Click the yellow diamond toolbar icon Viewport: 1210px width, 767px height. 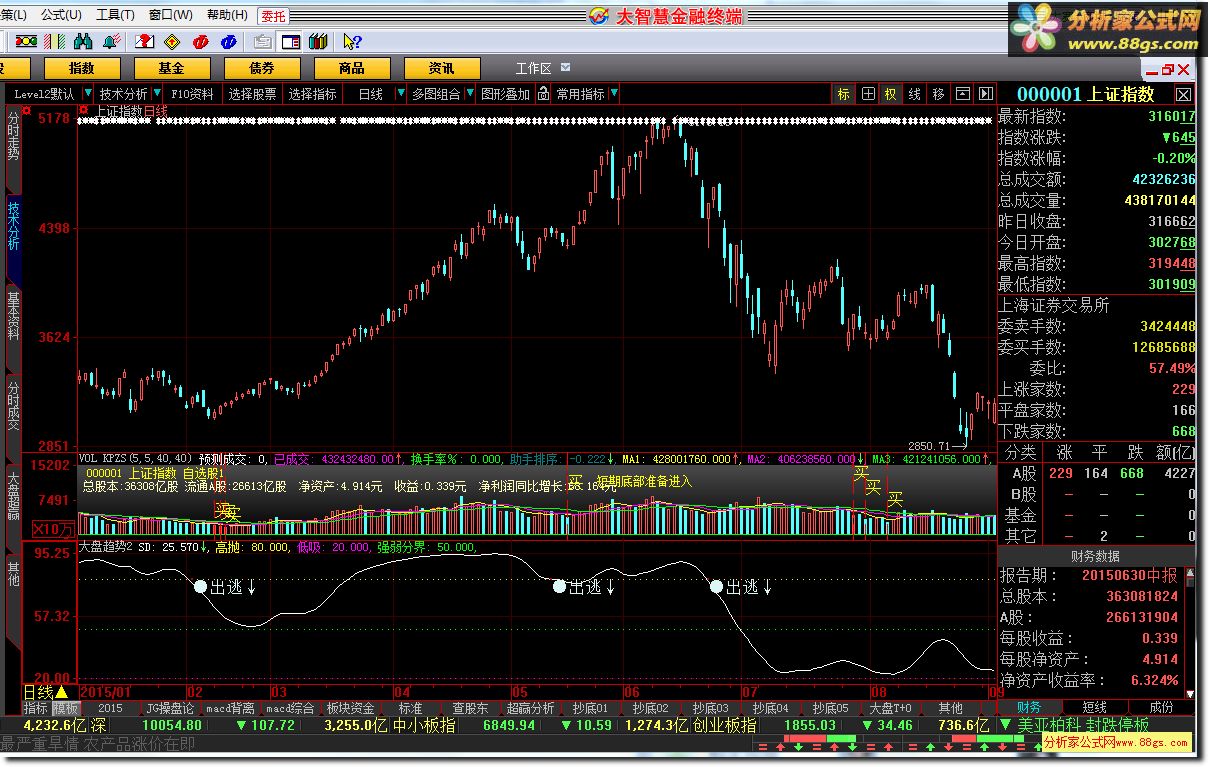[x=172, y=41]
